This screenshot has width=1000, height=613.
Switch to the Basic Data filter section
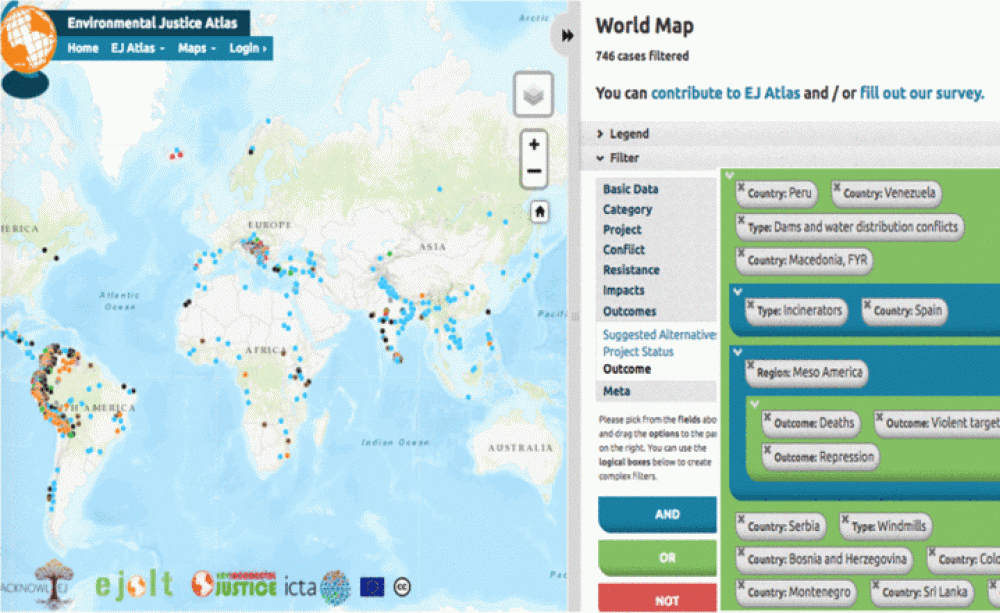click(x=628, y=188)
